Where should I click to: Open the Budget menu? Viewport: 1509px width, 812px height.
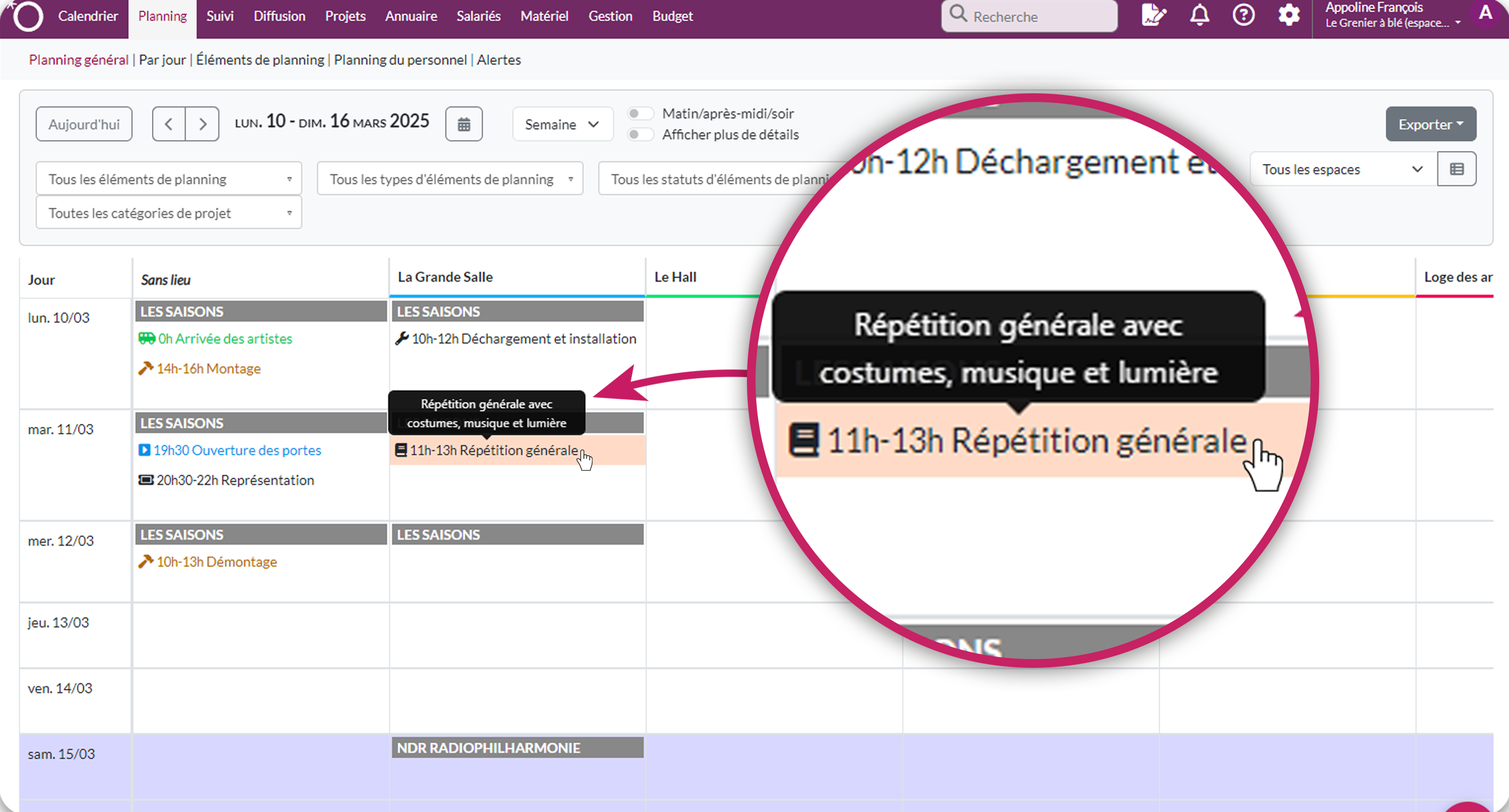coord(672,16)
